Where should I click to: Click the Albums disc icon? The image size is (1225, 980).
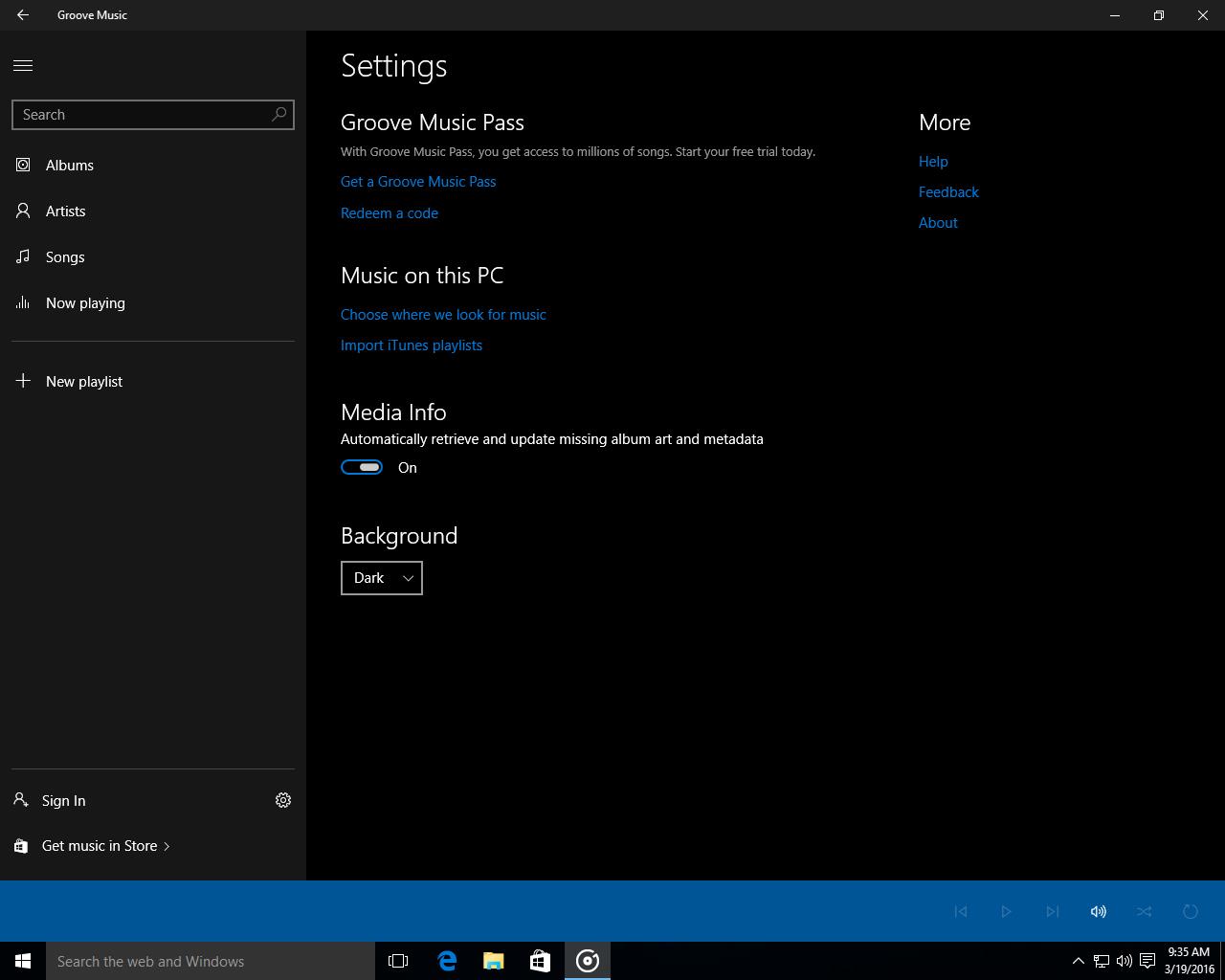[x=23, y=165]
